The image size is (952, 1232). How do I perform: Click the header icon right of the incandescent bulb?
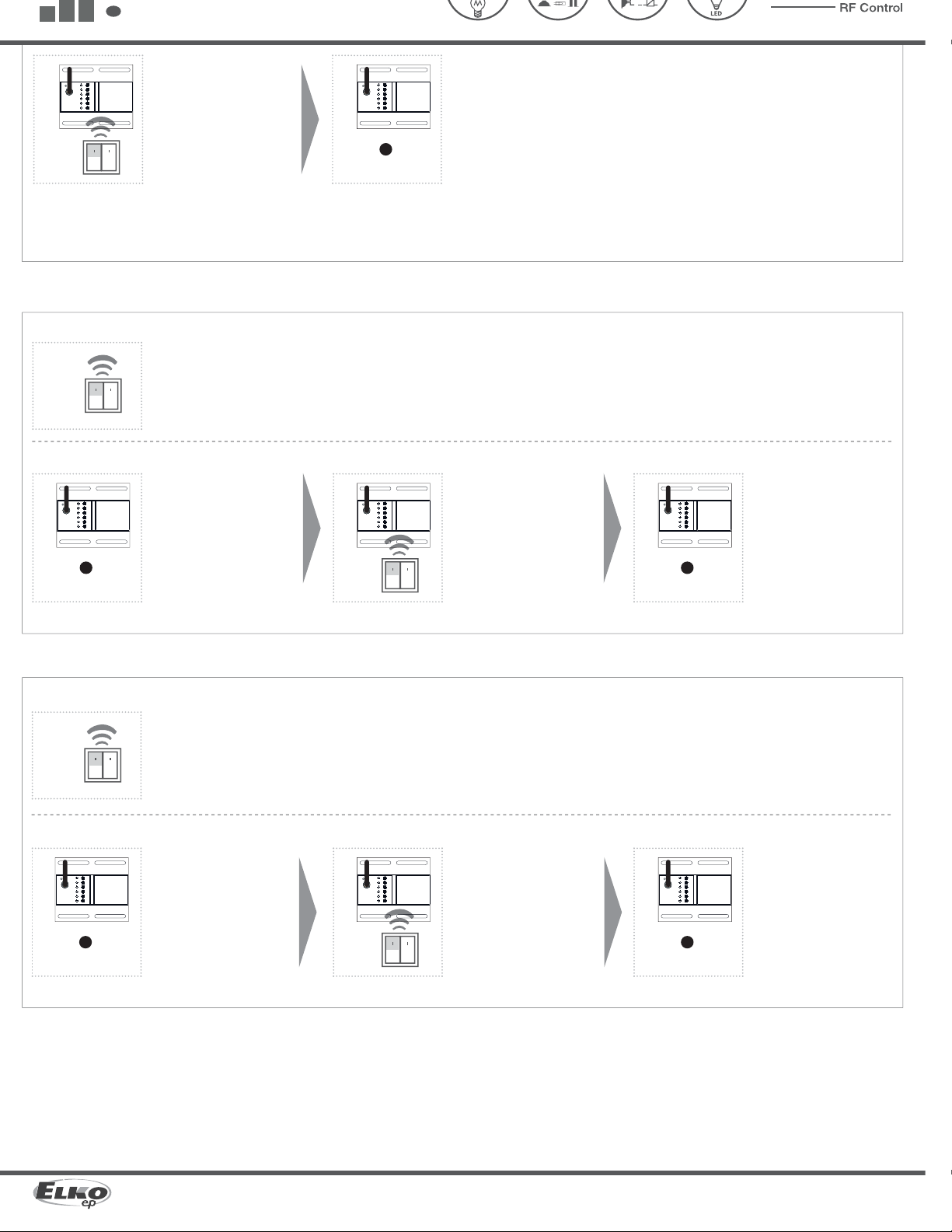[x=558, y=6]
